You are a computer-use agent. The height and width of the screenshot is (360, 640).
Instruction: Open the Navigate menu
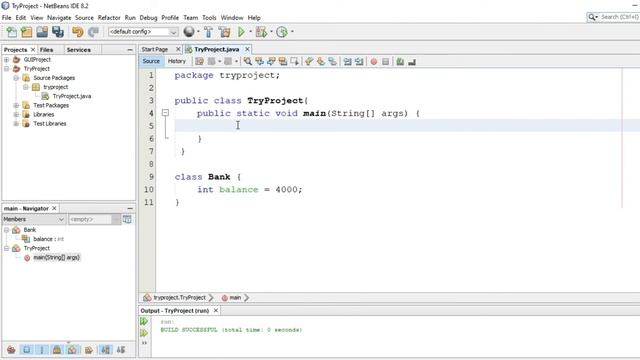[x=59, y=18]
